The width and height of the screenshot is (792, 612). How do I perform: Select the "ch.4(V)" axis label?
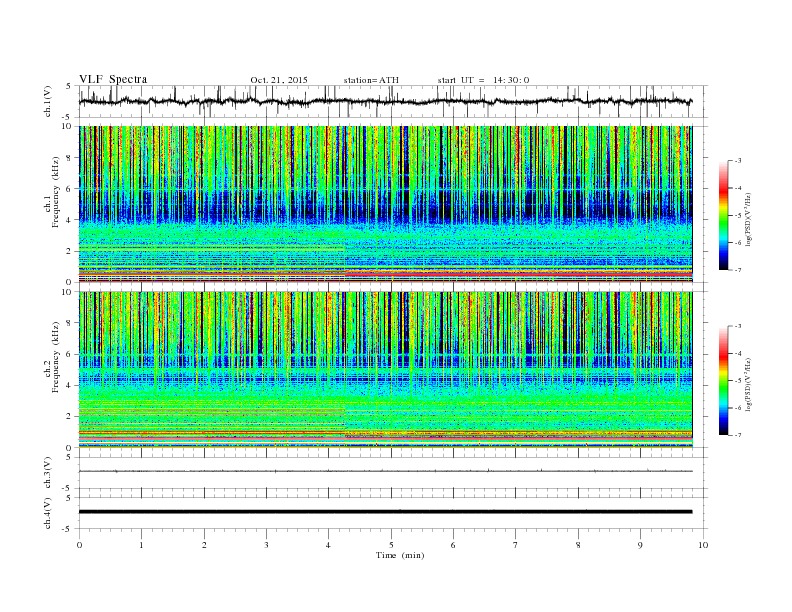pos(48,513)
